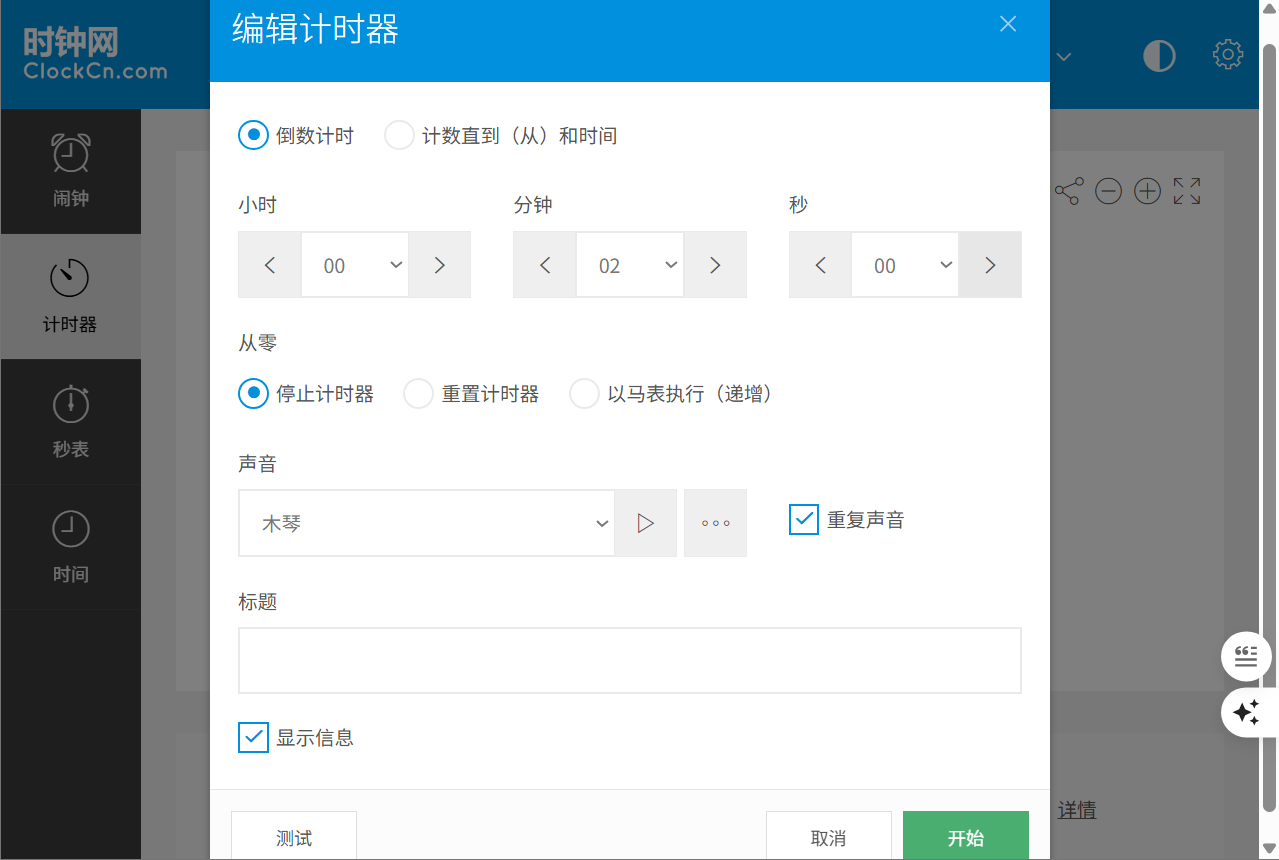
Task: Open settings via the gear icon
Action: click(1228, 55)
